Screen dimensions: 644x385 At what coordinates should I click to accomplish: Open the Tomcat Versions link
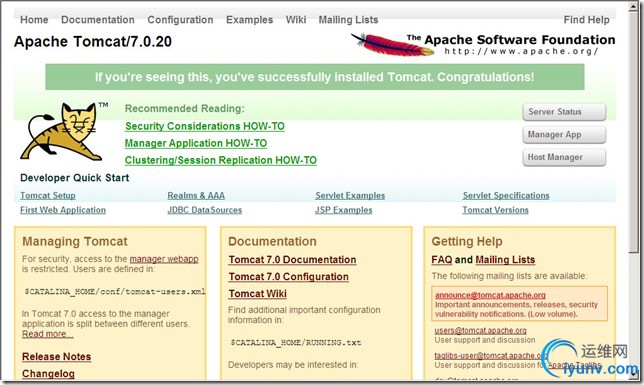495,210
